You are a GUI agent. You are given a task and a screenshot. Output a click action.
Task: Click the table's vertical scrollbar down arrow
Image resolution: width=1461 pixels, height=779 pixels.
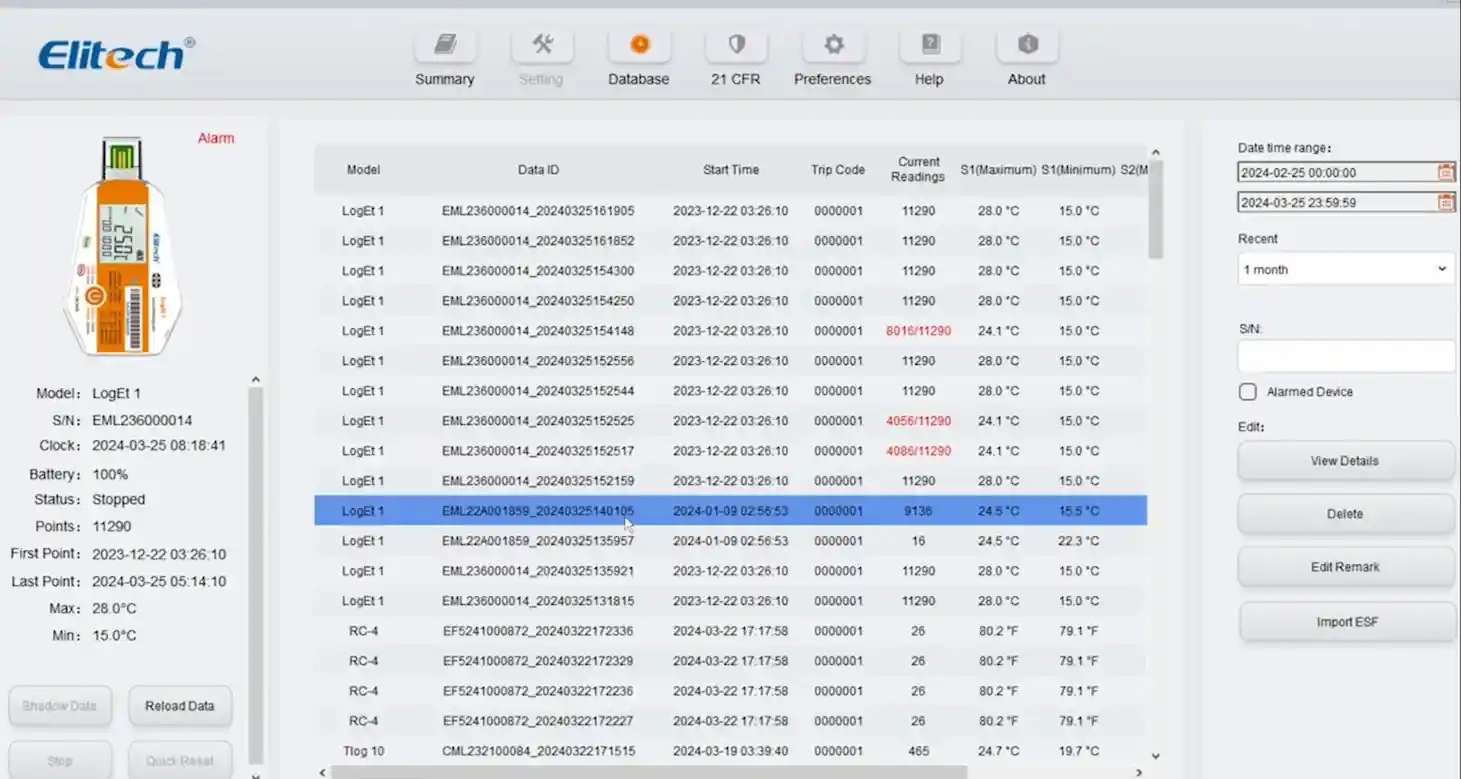click(x=1156, y=757)
